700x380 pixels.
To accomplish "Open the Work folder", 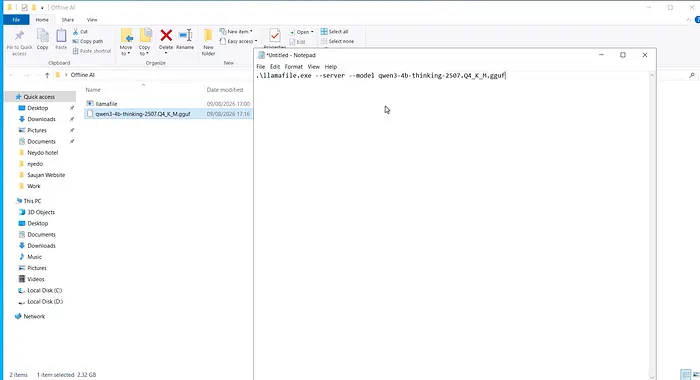I will (x=33, y=186).
